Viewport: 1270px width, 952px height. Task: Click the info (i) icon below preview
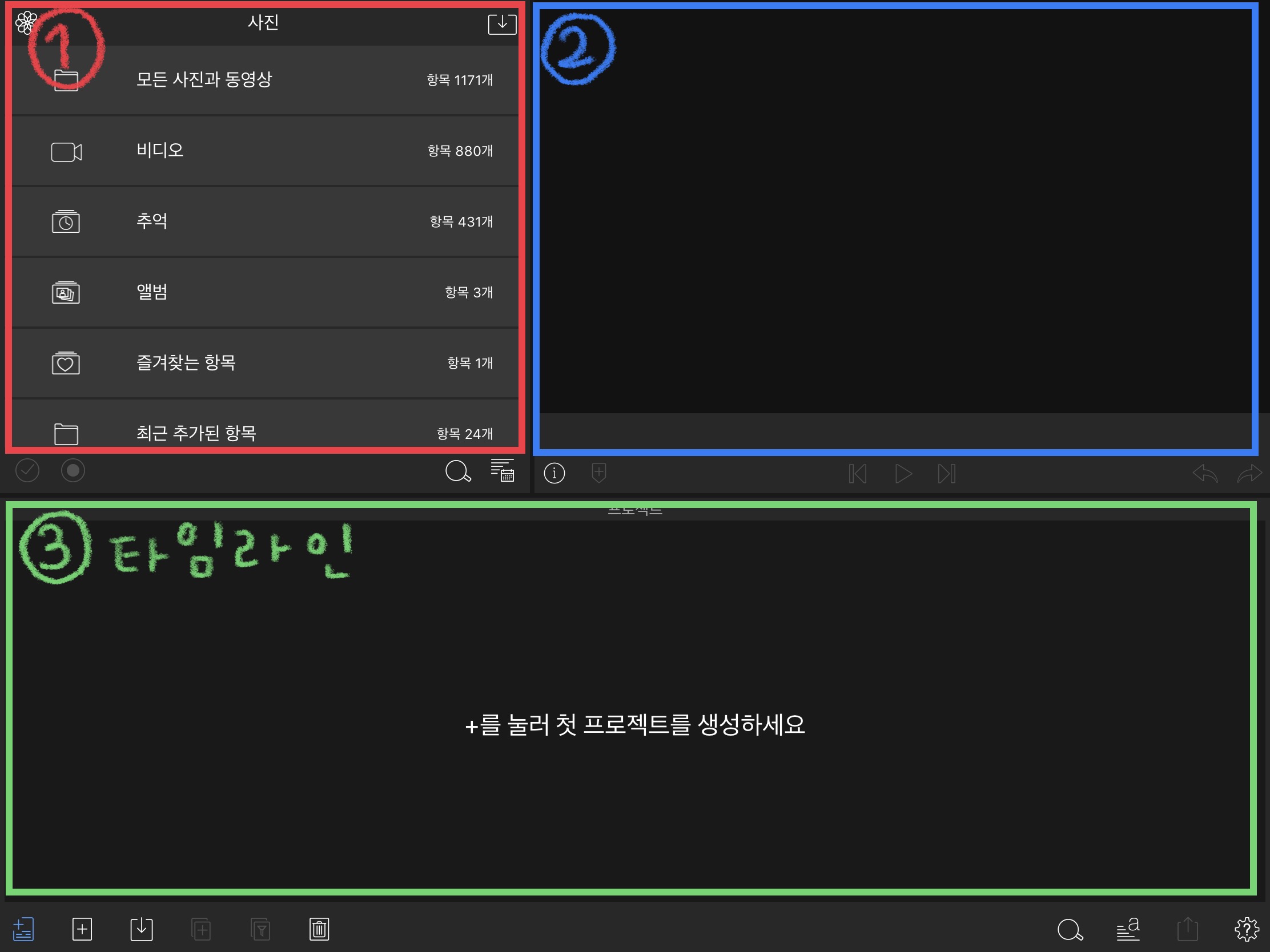pyautogui.click(x=554, y=473)
